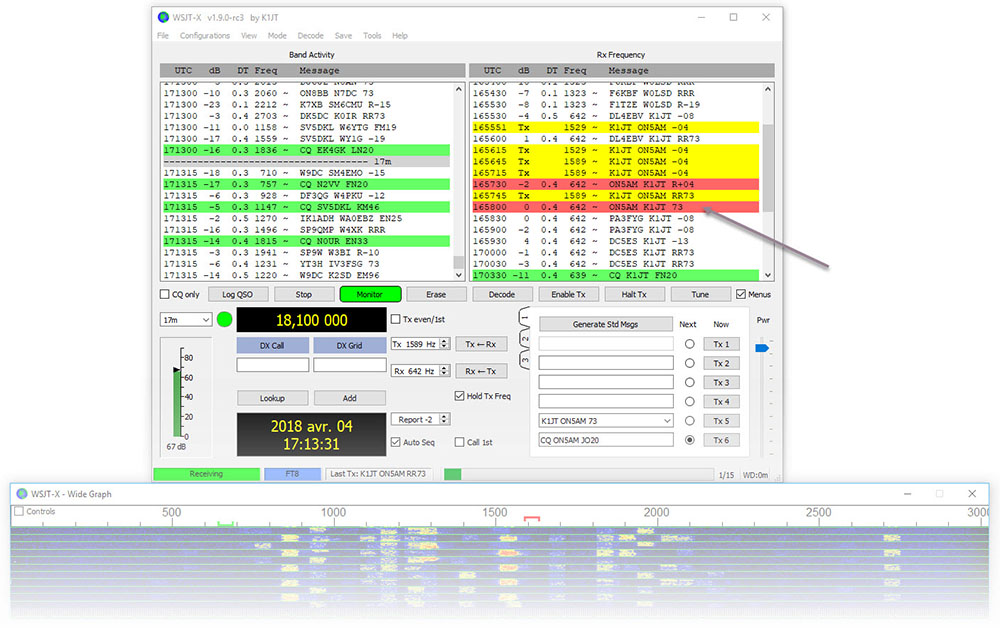The image size is (1000, 628).
Task: Toggle the Auto Seq checkbox
Action: click(x=395, y=442)
